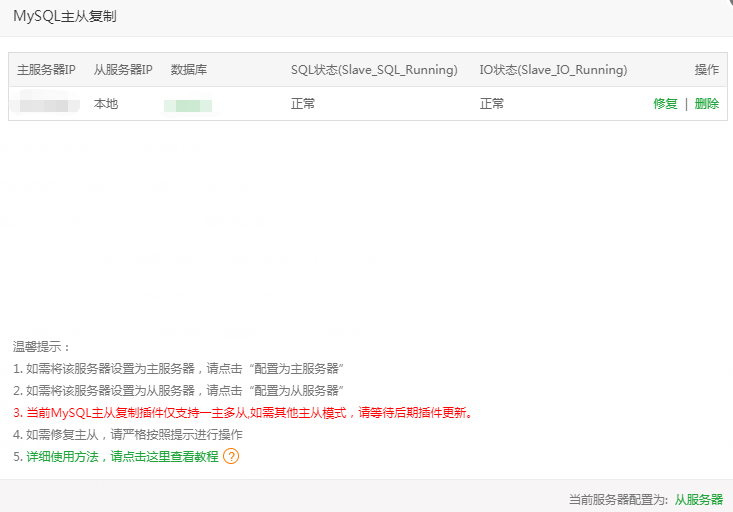Click the 操作 column header
The image size is (733, 512).
[706, 70]
